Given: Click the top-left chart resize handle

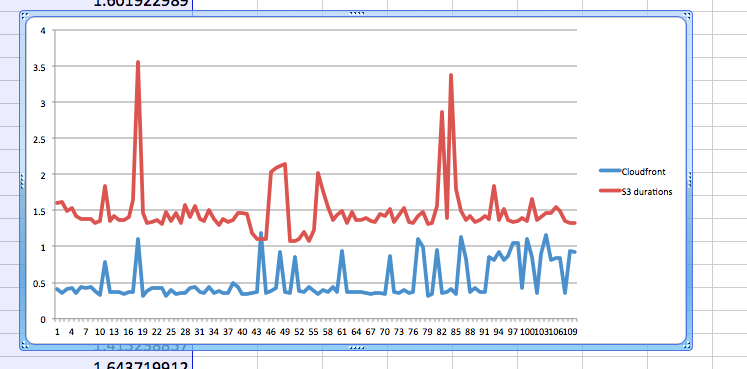Looking at the screenshot, I should coord(25,16).
